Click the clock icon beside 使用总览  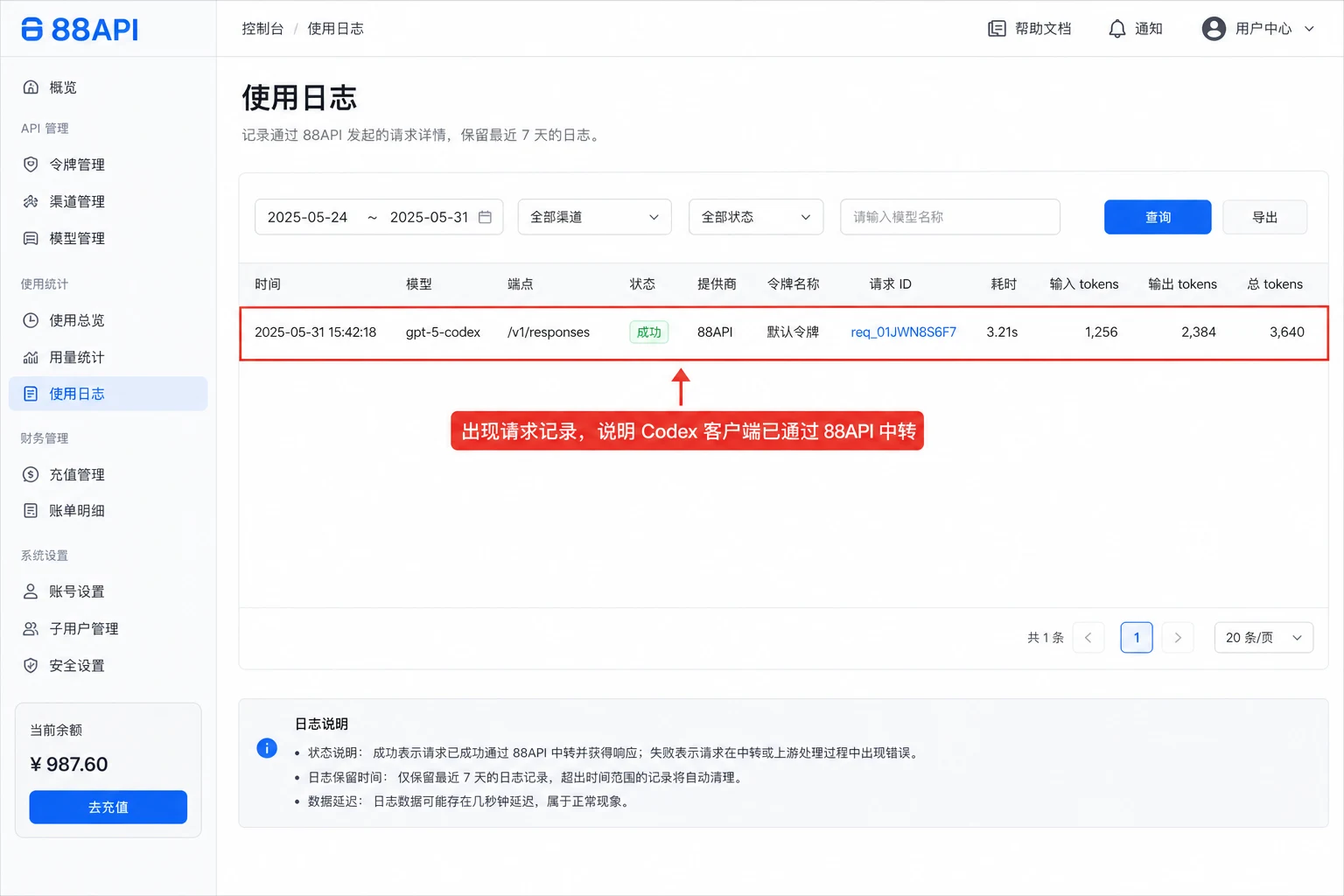click(31, 320)
